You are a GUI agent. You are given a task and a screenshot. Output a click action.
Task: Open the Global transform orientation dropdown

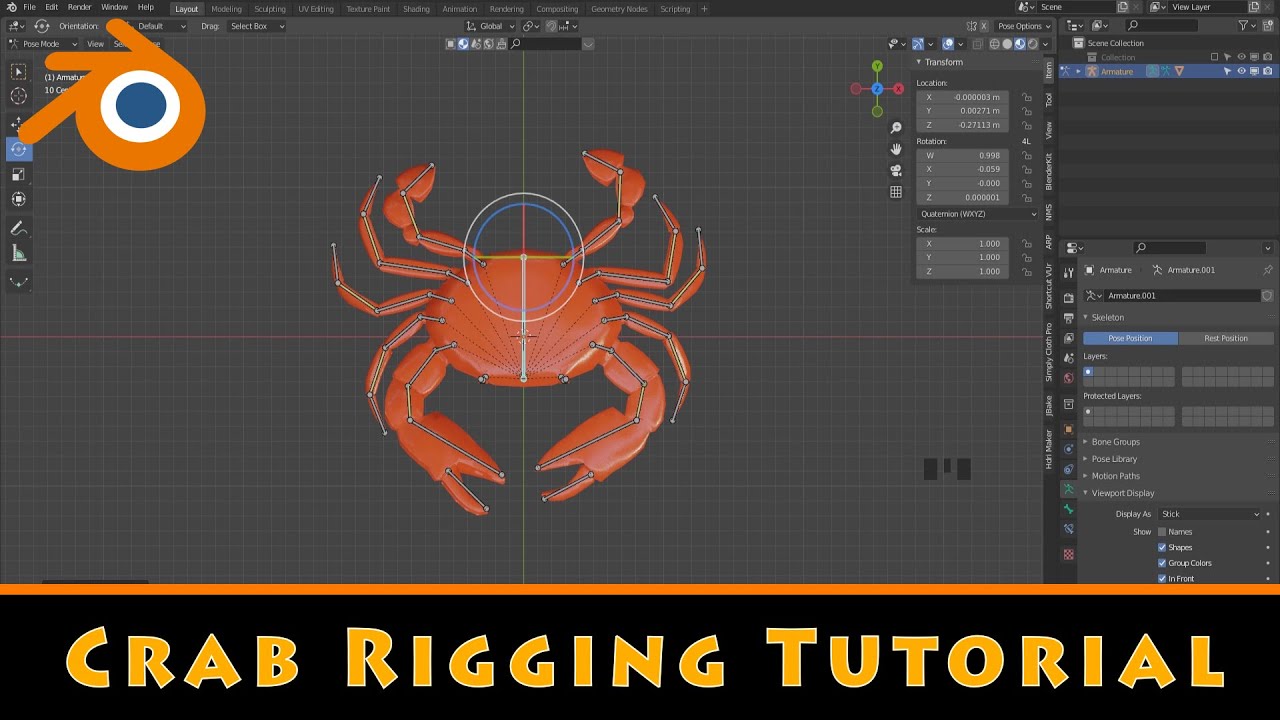490,26
